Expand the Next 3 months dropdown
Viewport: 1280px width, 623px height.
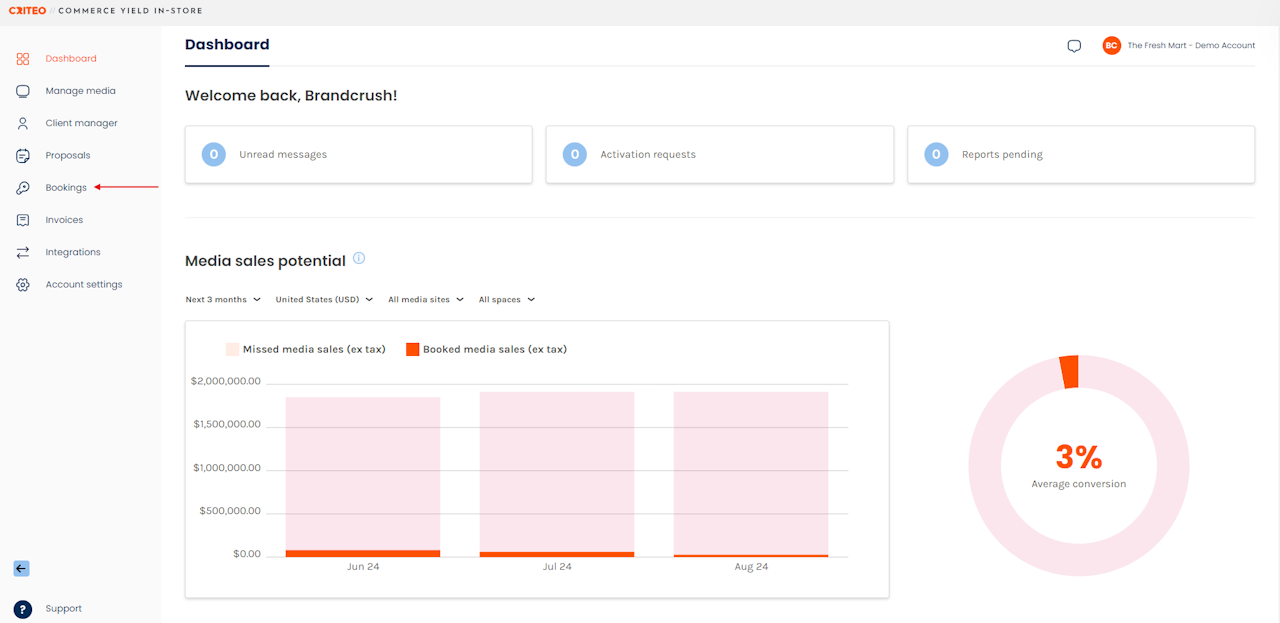point(223,299)
